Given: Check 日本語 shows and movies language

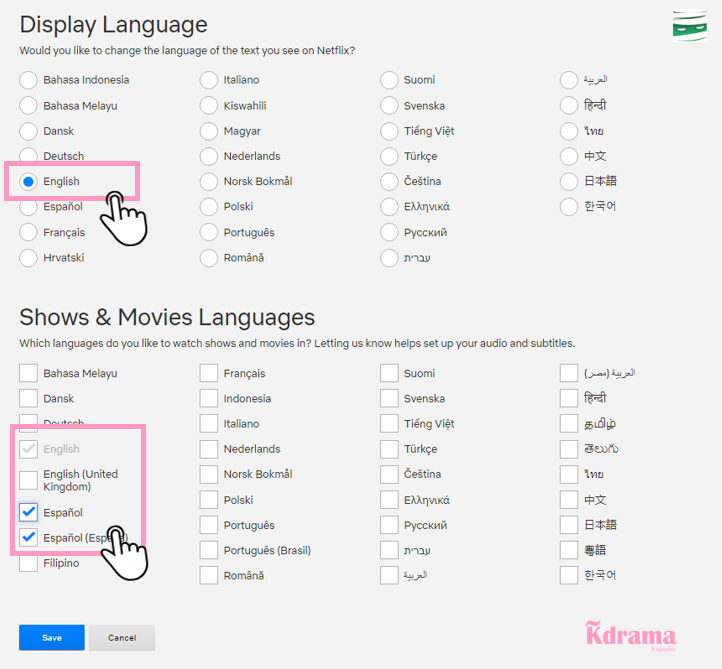Looking at the screenshot, I should tap(569, 525).
